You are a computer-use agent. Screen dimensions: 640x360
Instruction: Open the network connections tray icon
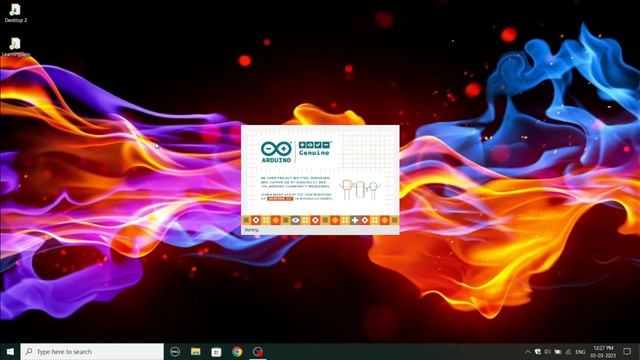click(x=568, y=351)
